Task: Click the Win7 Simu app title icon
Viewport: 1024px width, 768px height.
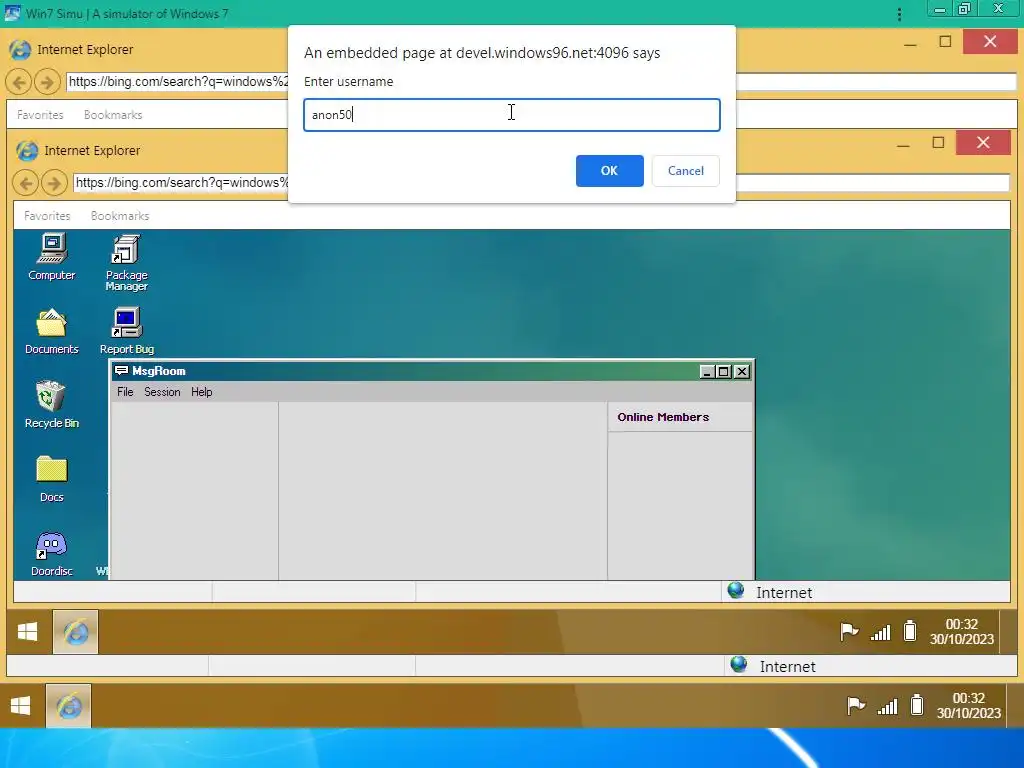Action: tap(12, 13)
